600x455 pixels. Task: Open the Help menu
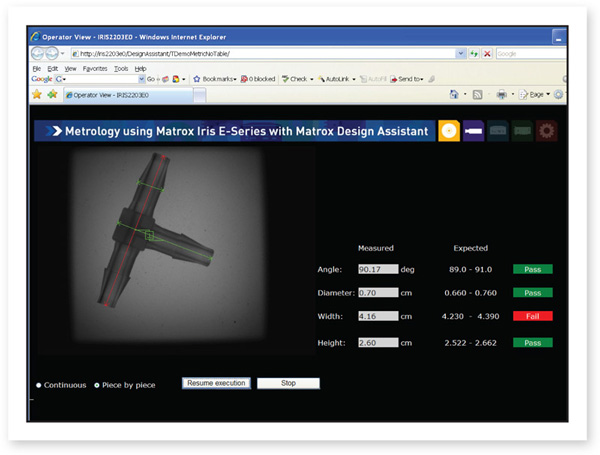[140, 68]
